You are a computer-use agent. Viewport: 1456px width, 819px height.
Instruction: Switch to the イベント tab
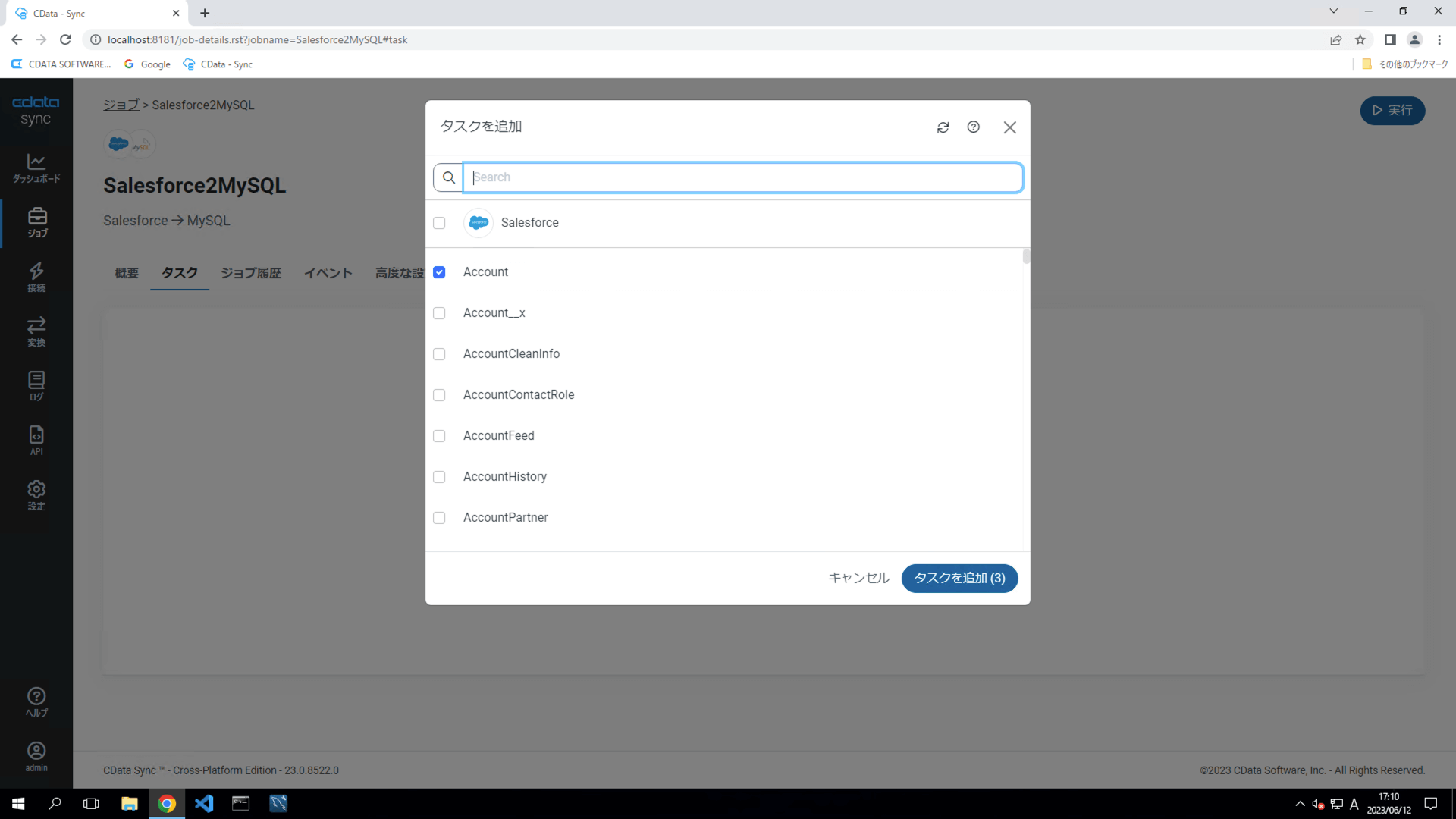coord(328,273)
